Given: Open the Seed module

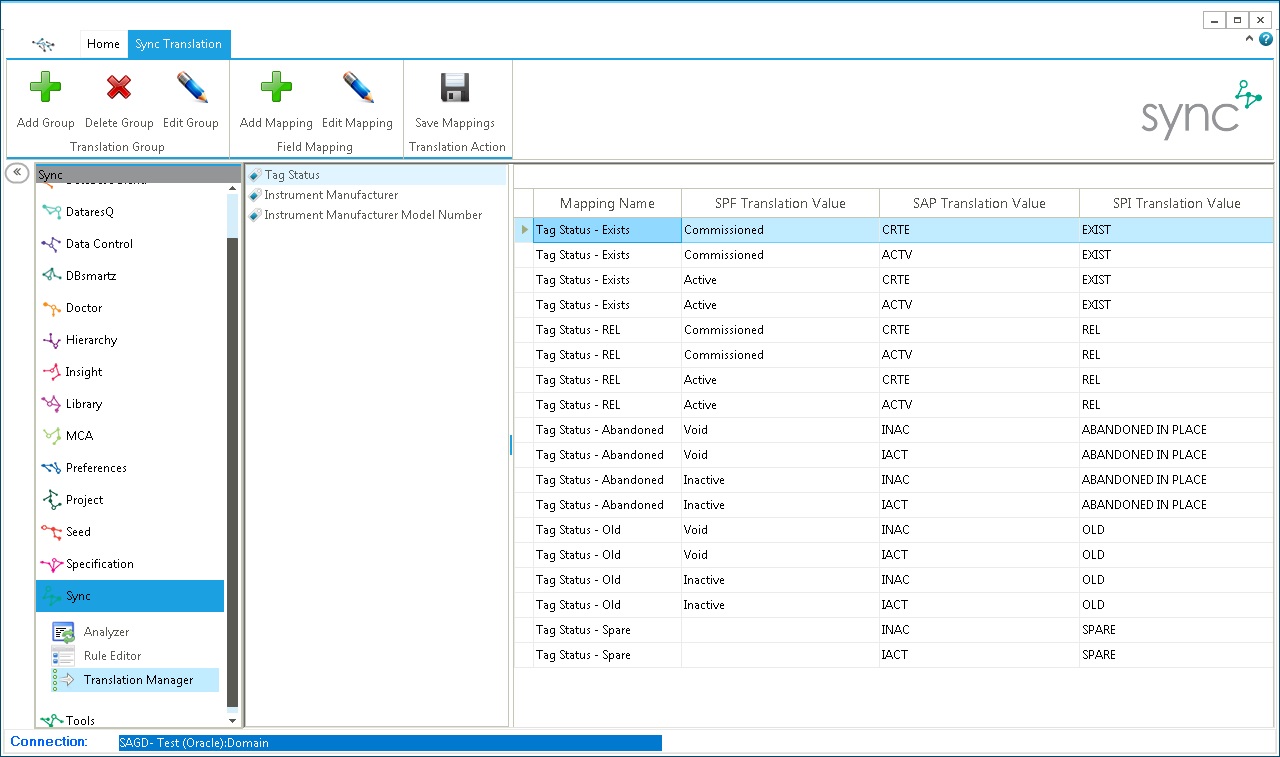Looking at the screenshot, I should 130,532.
